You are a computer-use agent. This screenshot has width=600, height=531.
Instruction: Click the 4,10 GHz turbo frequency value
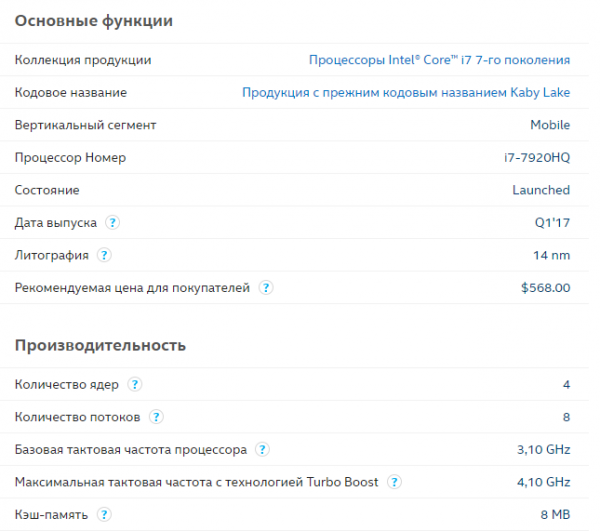(544, 482)
